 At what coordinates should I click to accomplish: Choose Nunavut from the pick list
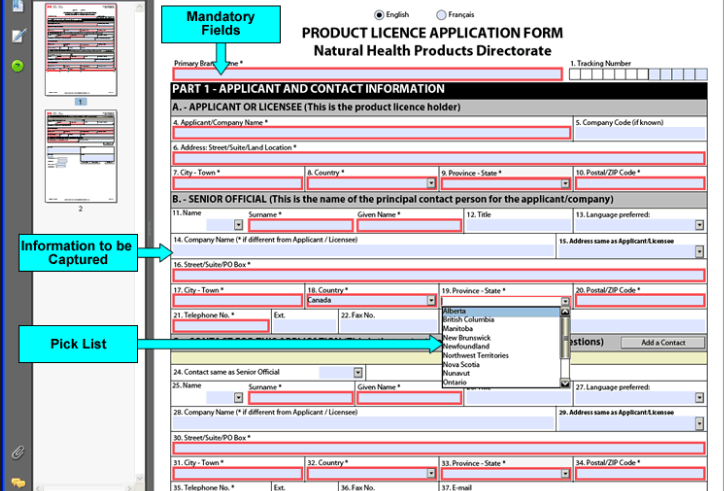coord(501,373)
